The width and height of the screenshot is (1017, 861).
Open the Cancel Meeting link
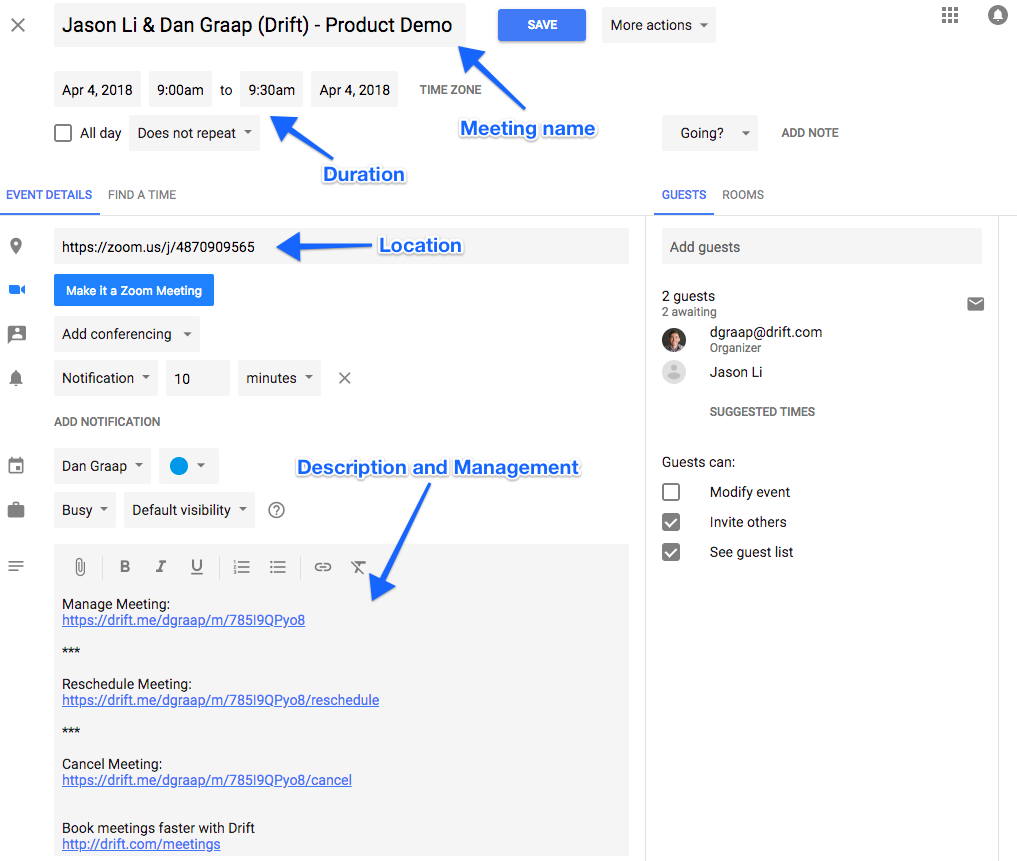click(x=207, y=780)
